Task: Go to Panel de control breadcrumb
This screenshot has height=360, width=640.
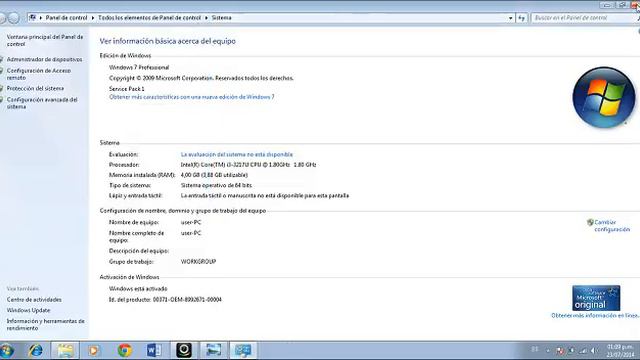Action: point(67,18)
